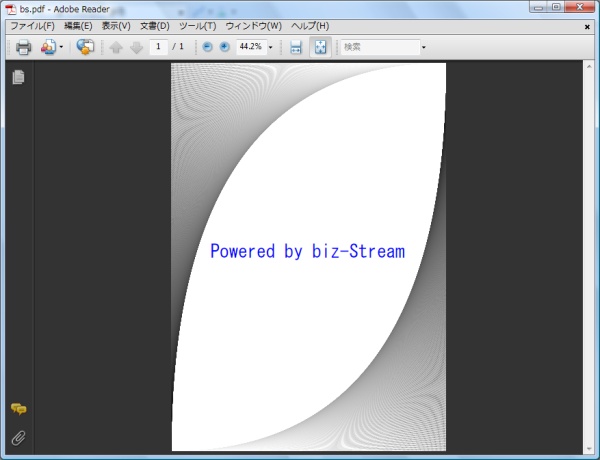Click the page number input field
600x460 pixels.
coord(158,47)
